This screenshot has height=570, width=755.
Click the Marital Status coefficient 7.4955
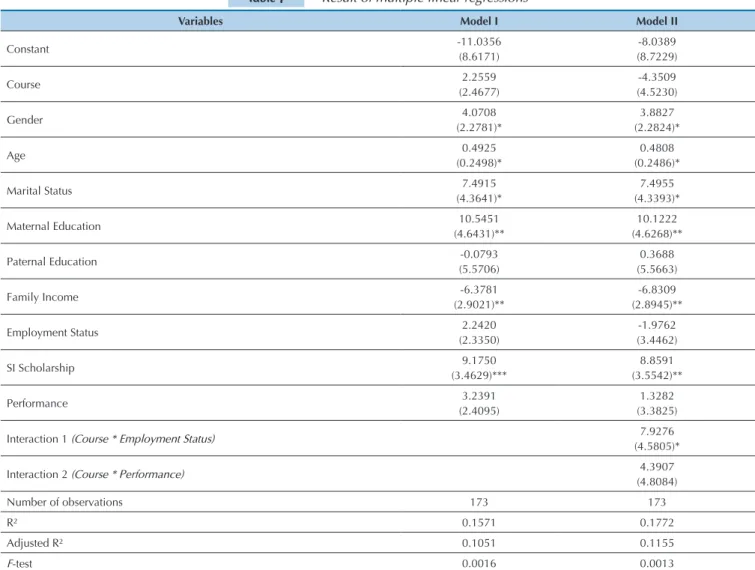[x=657, y=183]
